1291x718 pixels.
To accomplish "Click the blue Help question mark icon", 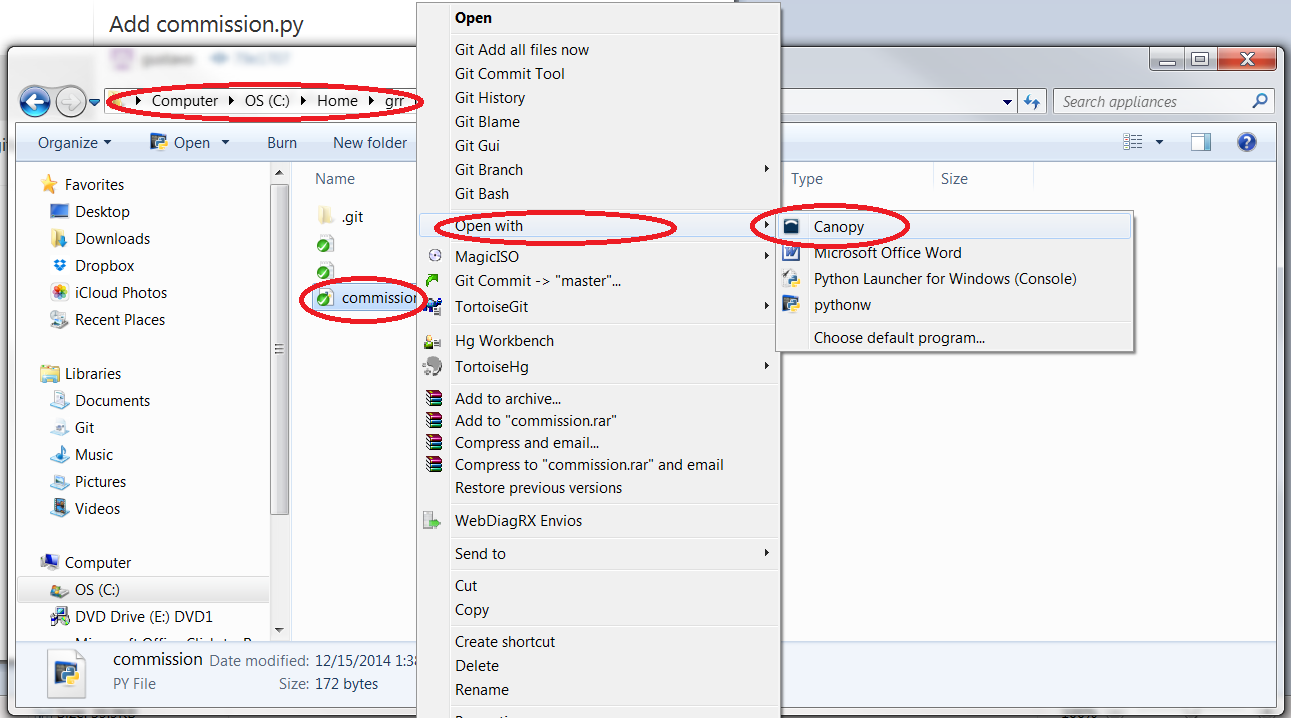I will (1247, 143).
